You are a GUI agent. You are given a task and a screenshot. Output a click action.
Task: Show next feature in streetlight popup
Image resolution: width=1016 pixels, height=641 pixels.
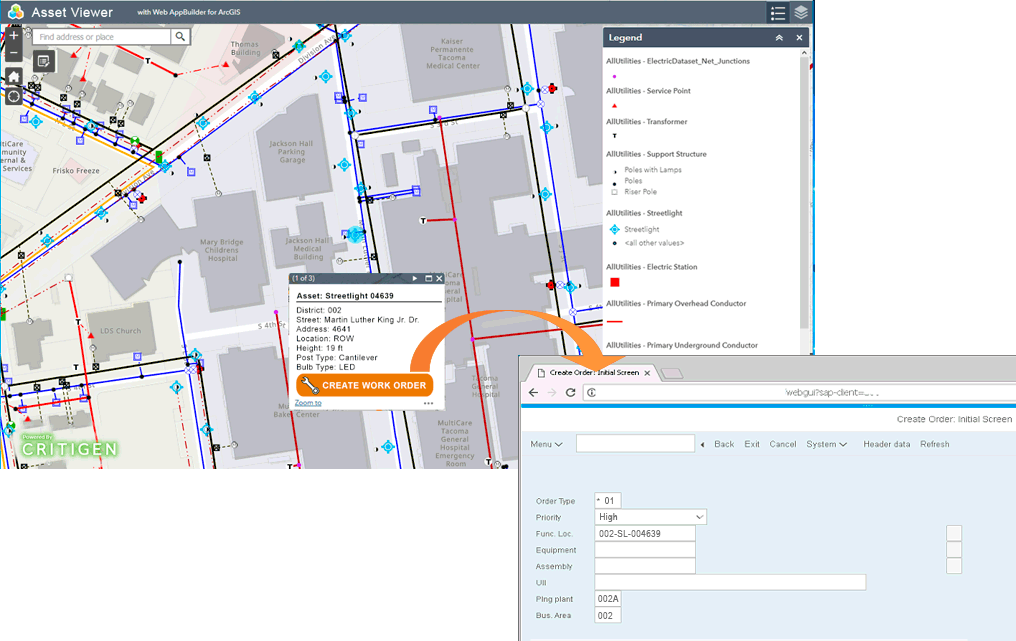pyautogui.click(x=415, y=278)
